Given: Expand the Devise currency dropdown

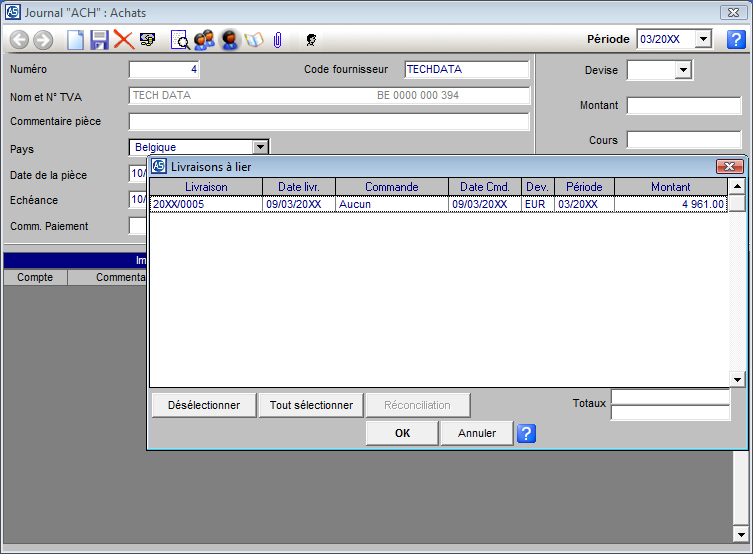Looking at the screenshot, I should coord(683,70).
